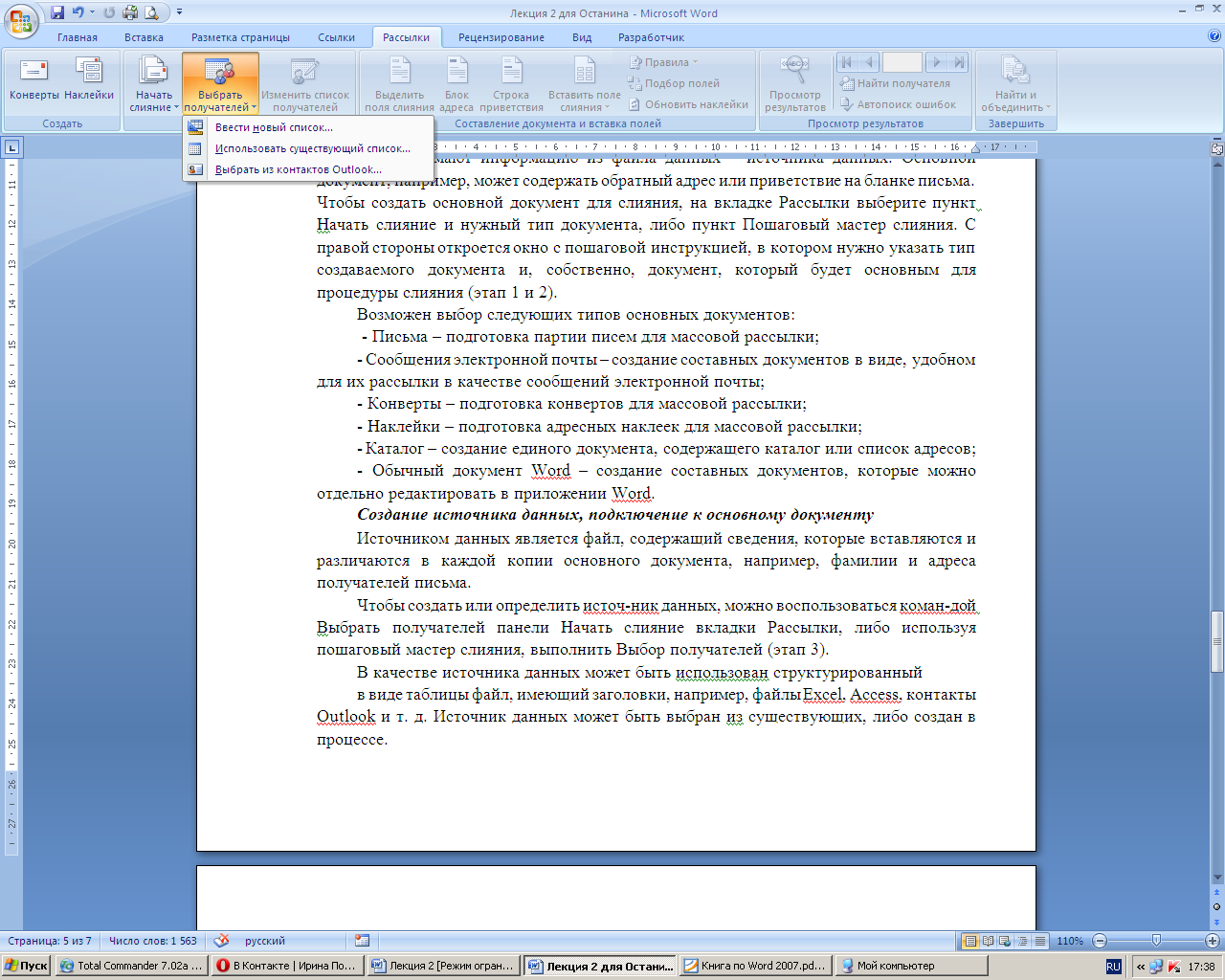Switch to Outline view
1225x980 pixels.
(x=1023, y=941)
